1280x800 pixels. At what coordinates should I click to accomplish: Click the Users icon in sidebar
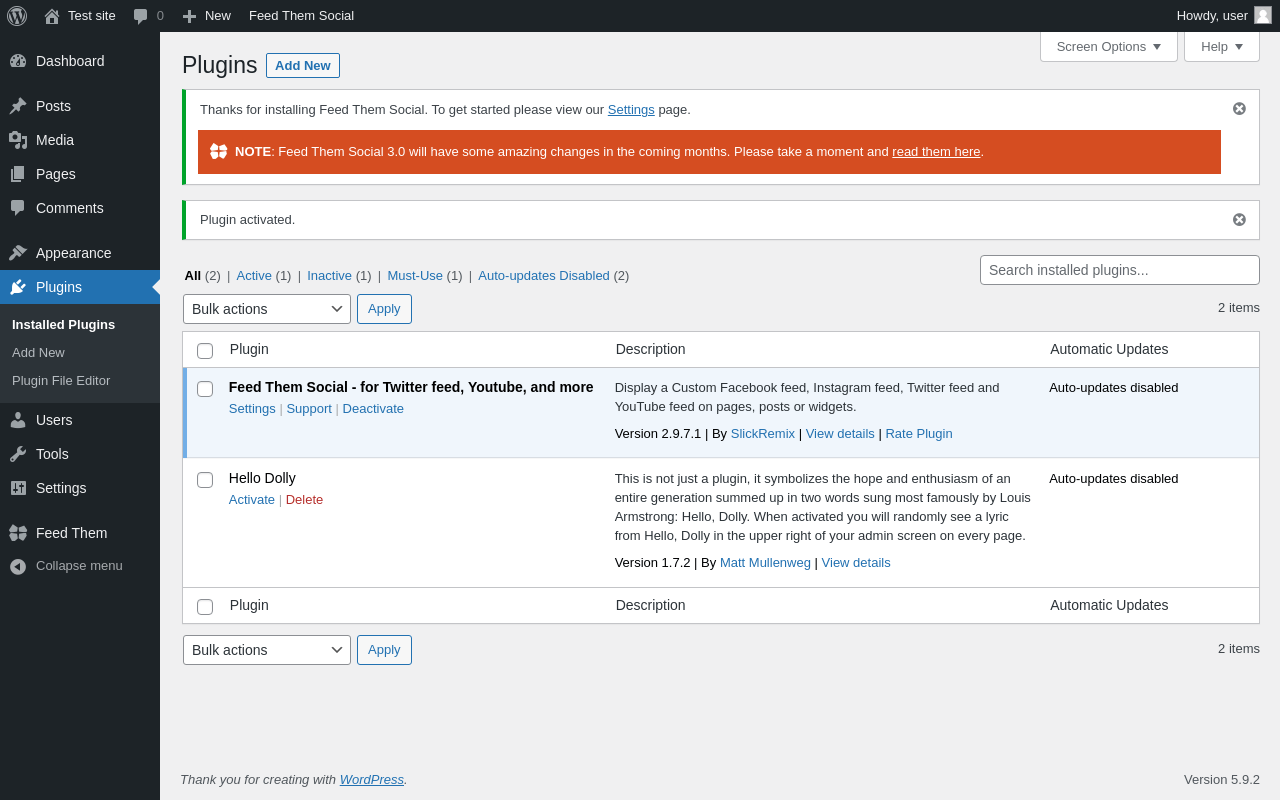tap(18, 420)
